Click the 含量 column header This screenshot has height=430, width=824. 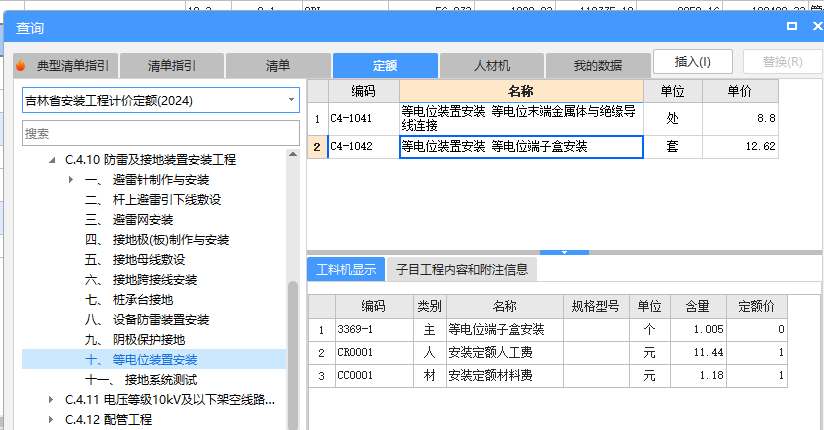pyautogui.click(x=698, y=306)
